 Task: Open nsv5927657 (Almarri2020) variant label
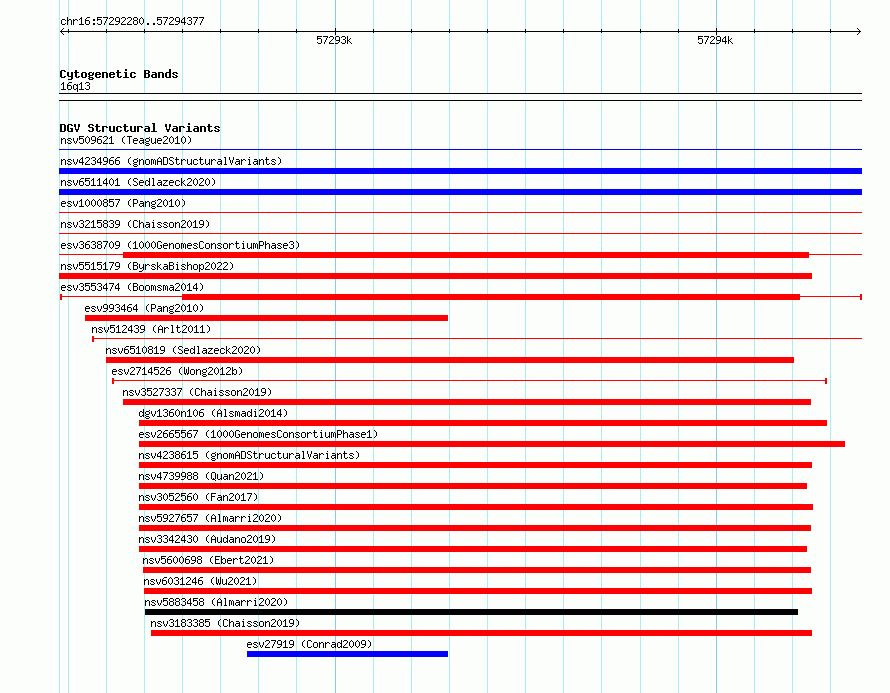(x=210, y=518)
